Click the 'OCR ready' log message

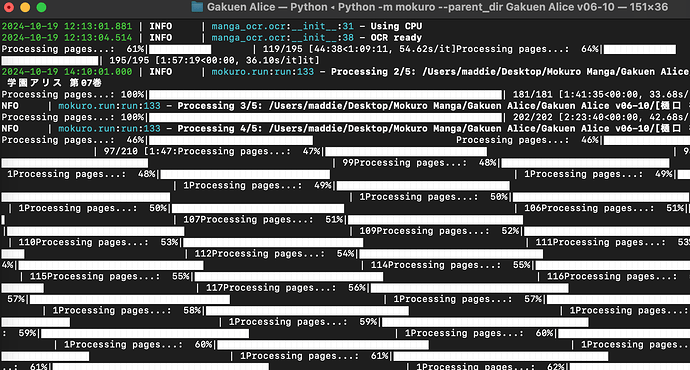click(396, 38)
